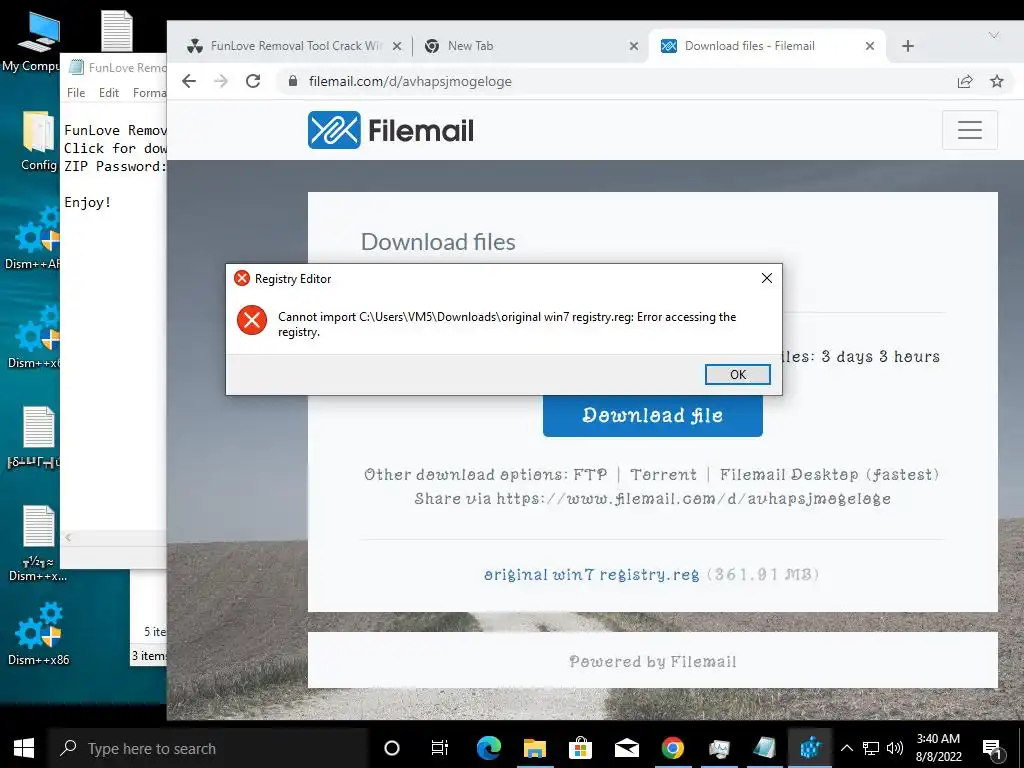Open network status tray icon
Viewport: 1024px width, 768px height.
(871, 748)
